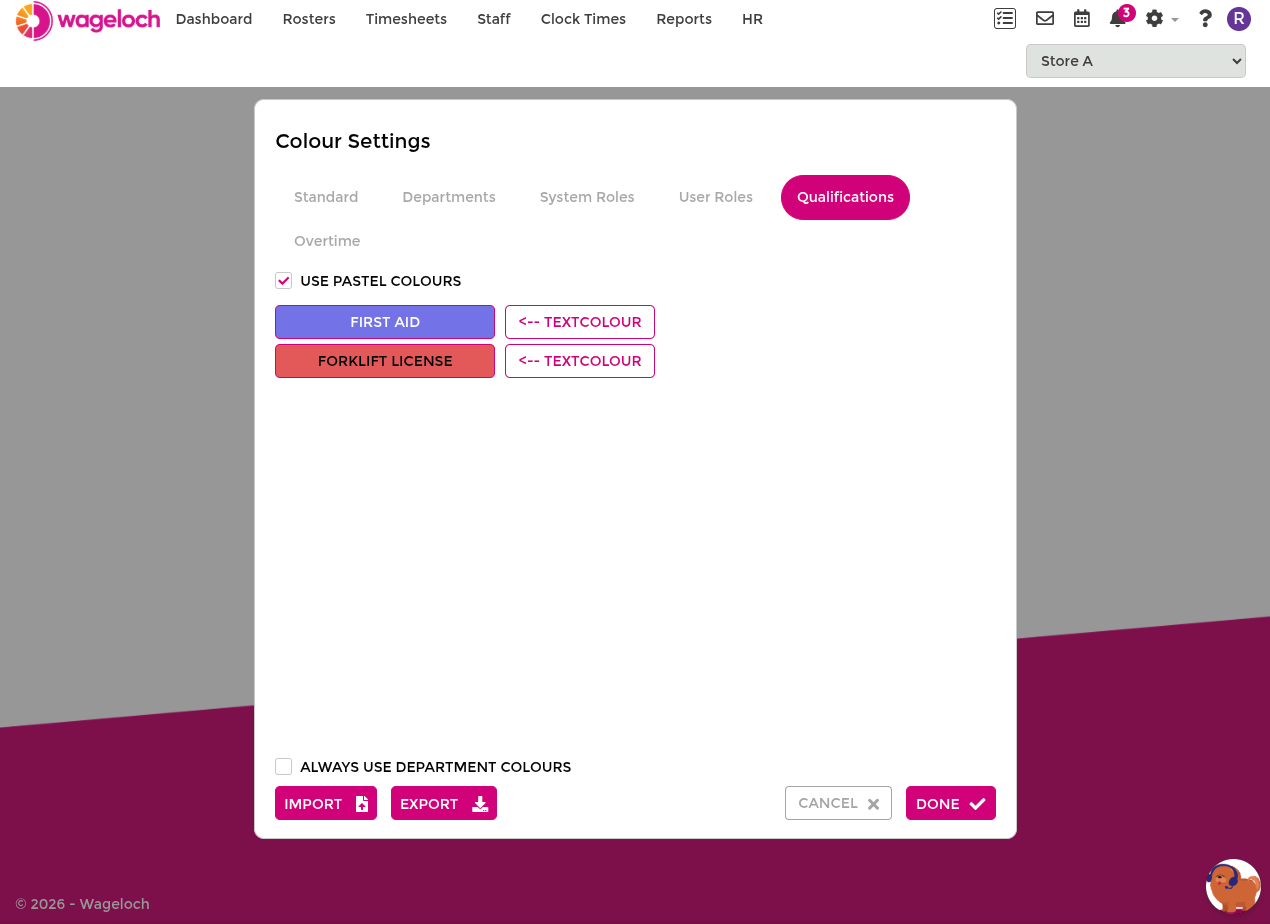Viewport: 1270px width, 924px height.
Task: Set text colour for Forklift License
Action: tap(580, 361)
